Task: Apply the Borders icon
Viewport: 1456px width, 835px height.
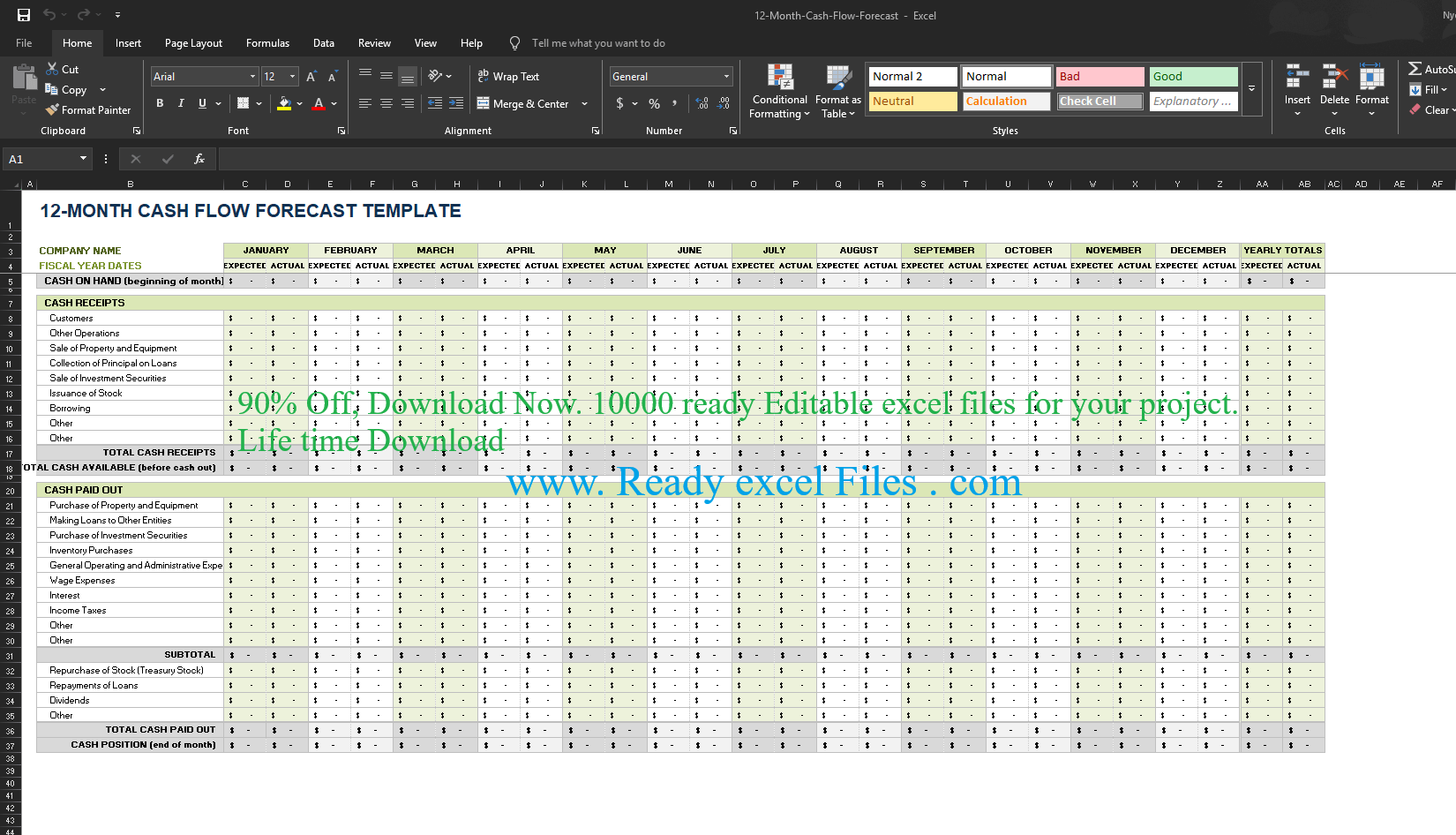Action: pos(244,103)
